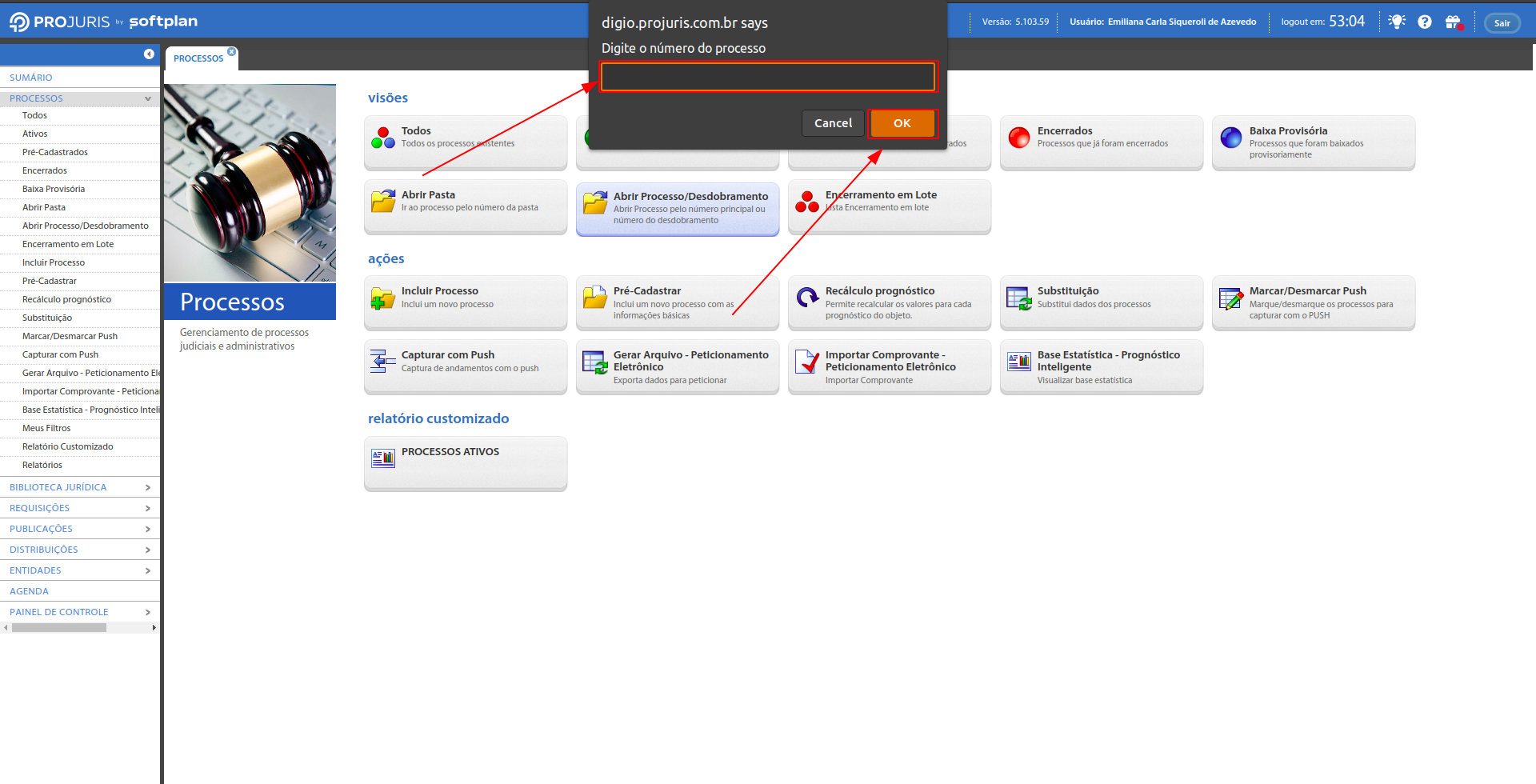Click the sidebar horizontal scrollbar
The image size is (1536, 784).
point(59,628)
